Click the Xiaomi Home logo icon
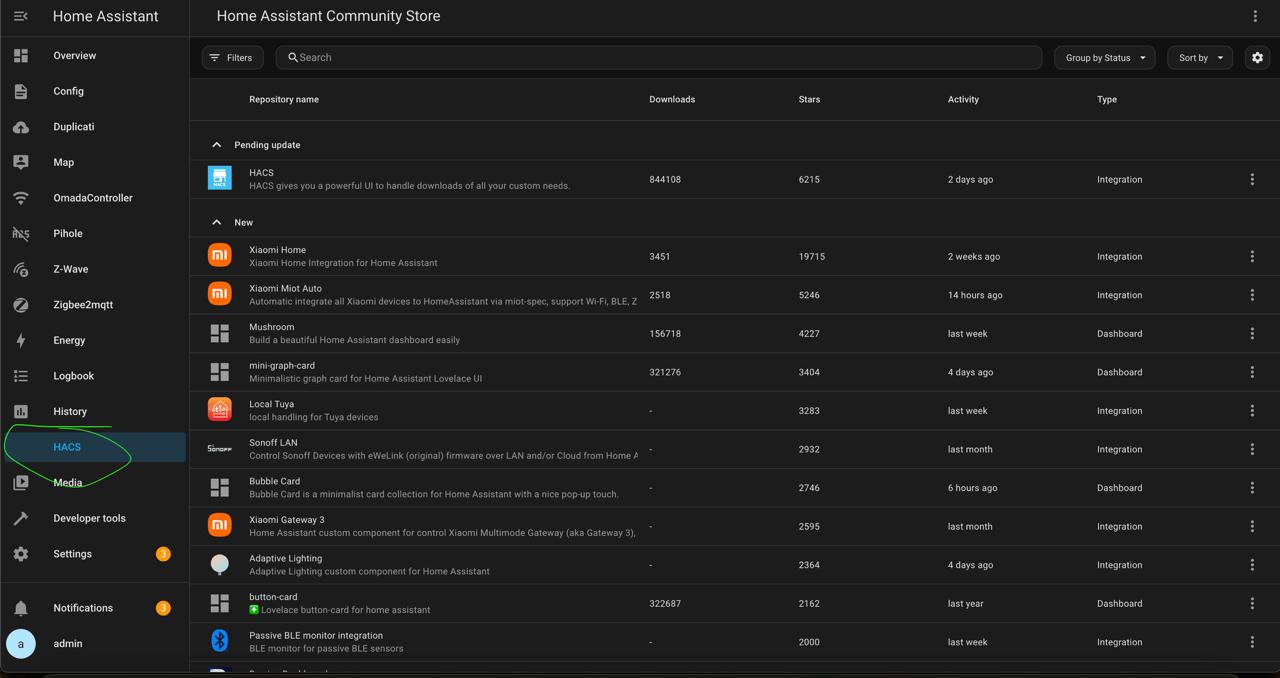1280x678 pixels. [x=219, y=256]
